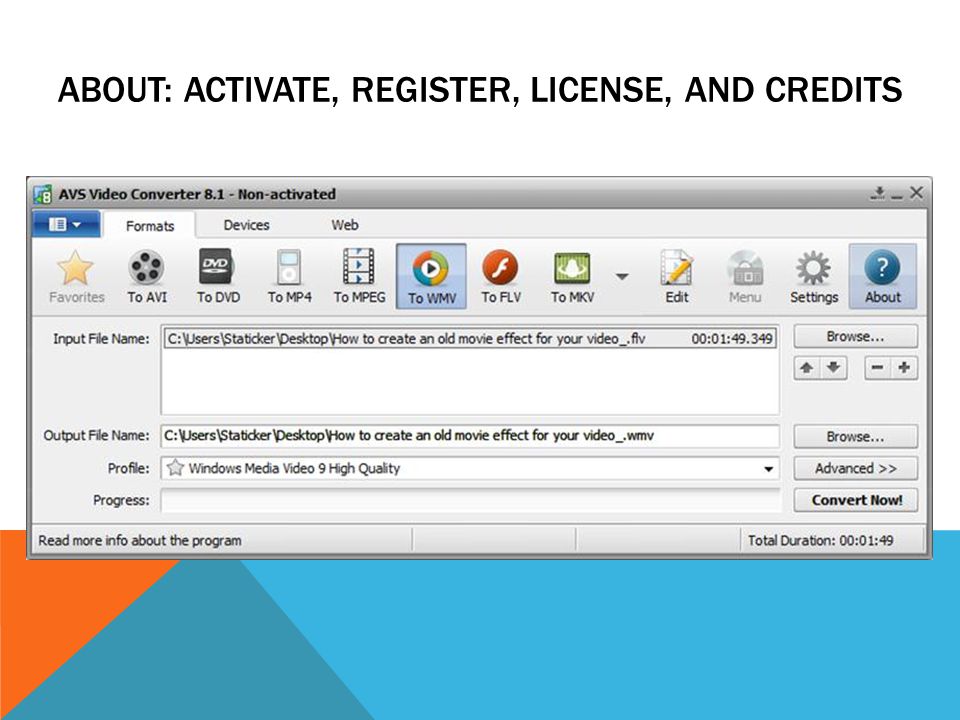Image resolution: width=960 pixels, height=720 pixels.
Task: Select the input file row in list
Action: point(470,339)
